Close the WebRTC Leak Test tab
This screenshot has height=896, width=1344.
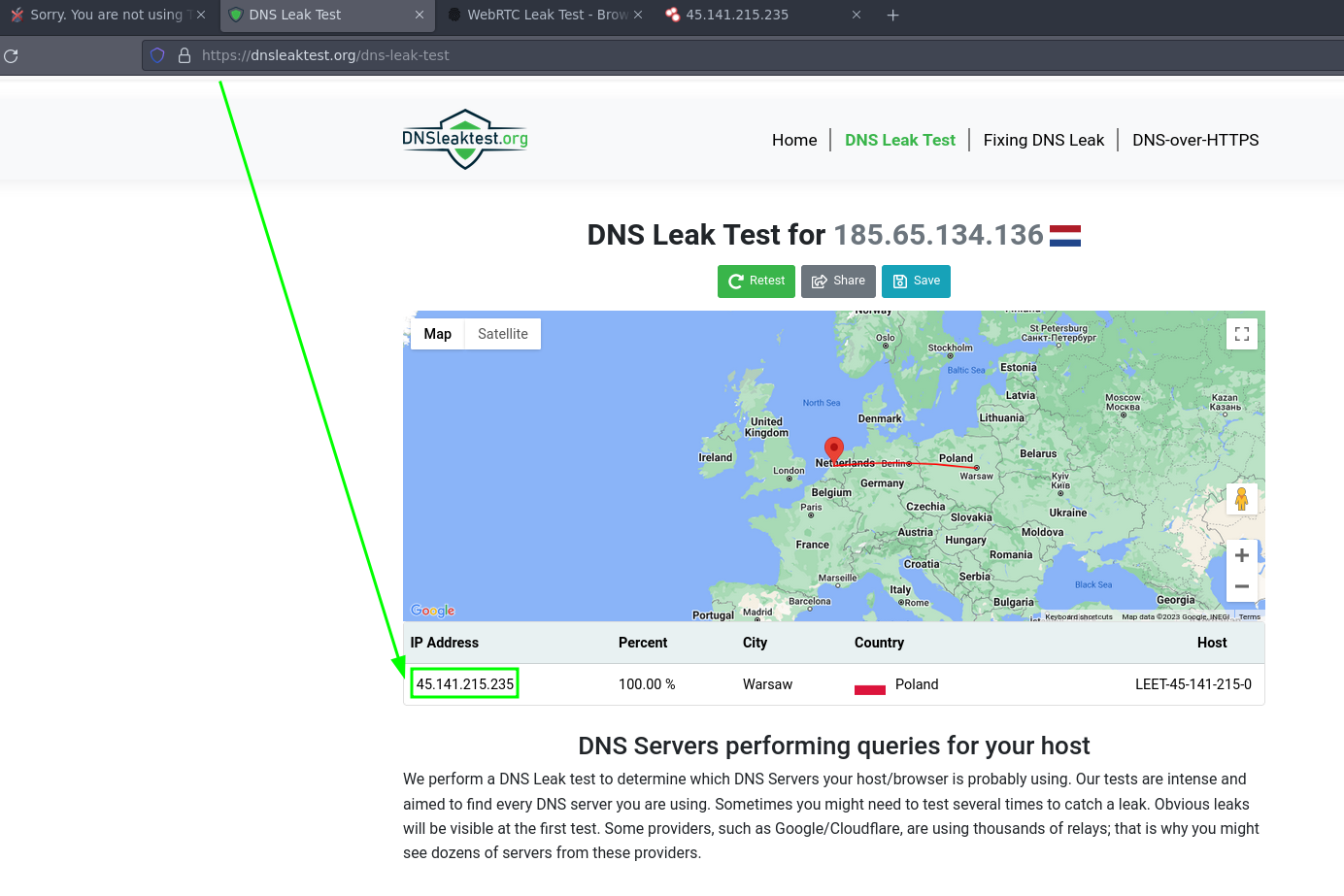(638, 15)
